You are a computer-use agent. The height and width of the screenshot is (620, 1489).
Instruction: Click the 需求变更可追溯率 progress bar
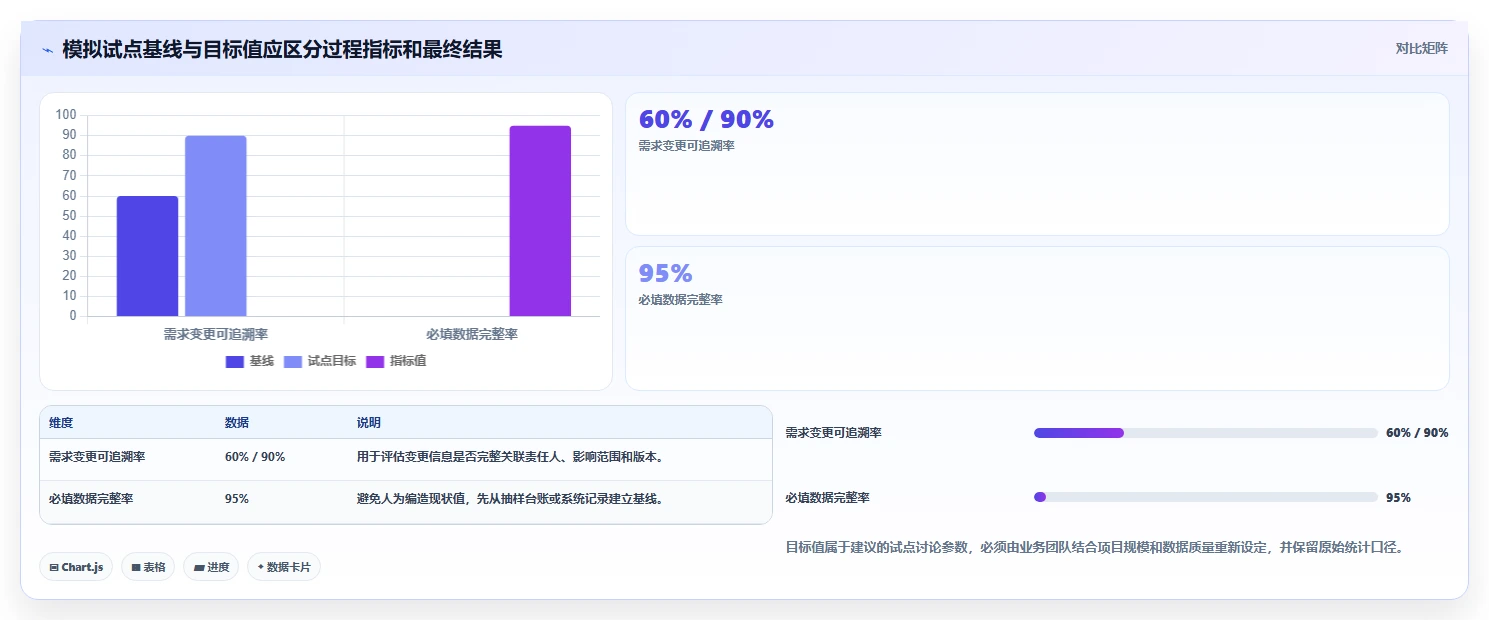(x=1206, y=433)
